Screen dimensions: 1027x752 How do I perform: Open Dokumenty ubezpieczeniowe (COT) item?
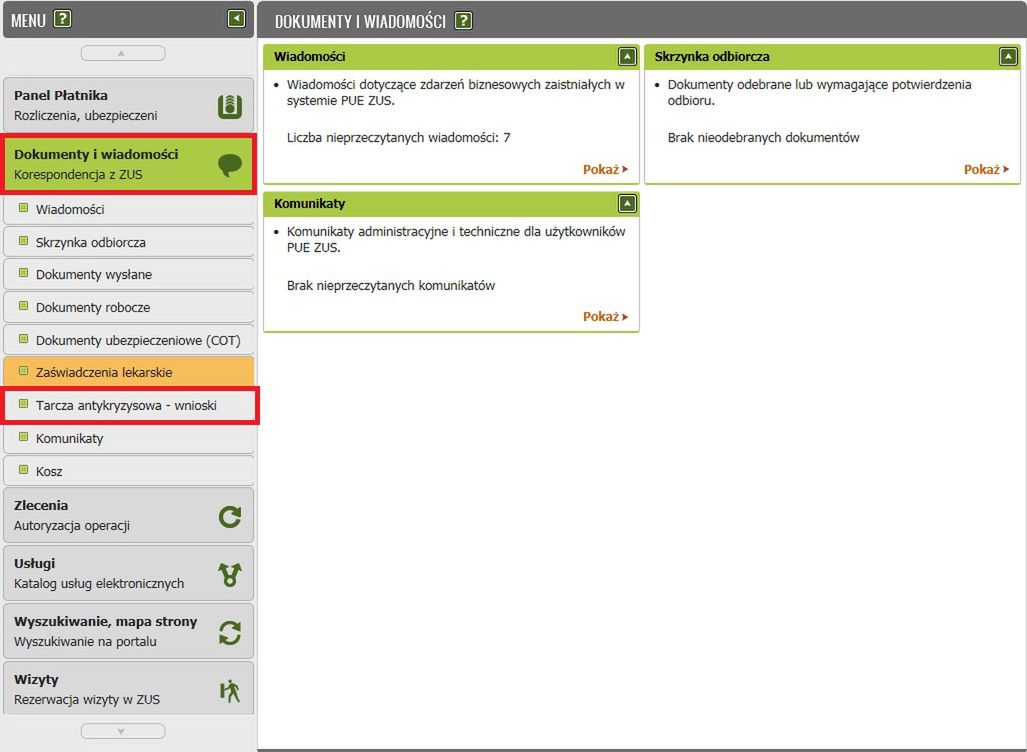(x=128, y=340)
